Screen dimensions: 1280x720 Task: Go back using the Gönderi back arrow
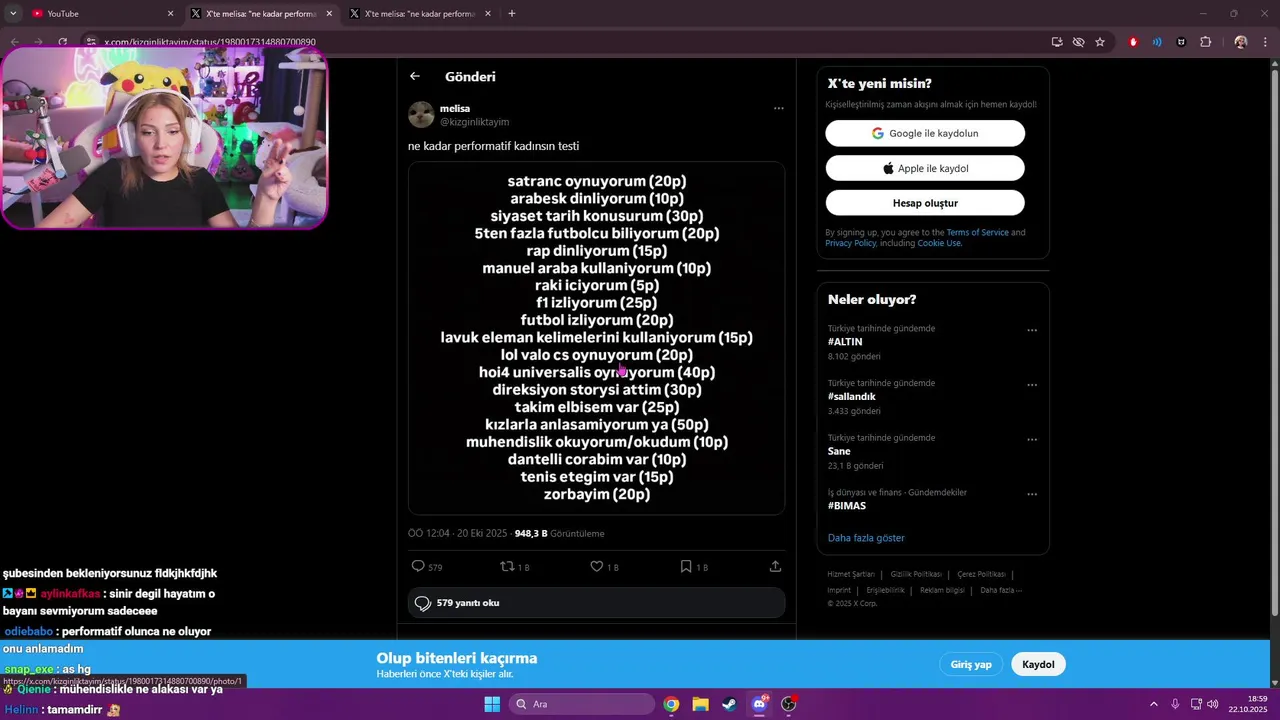[414, 76]
